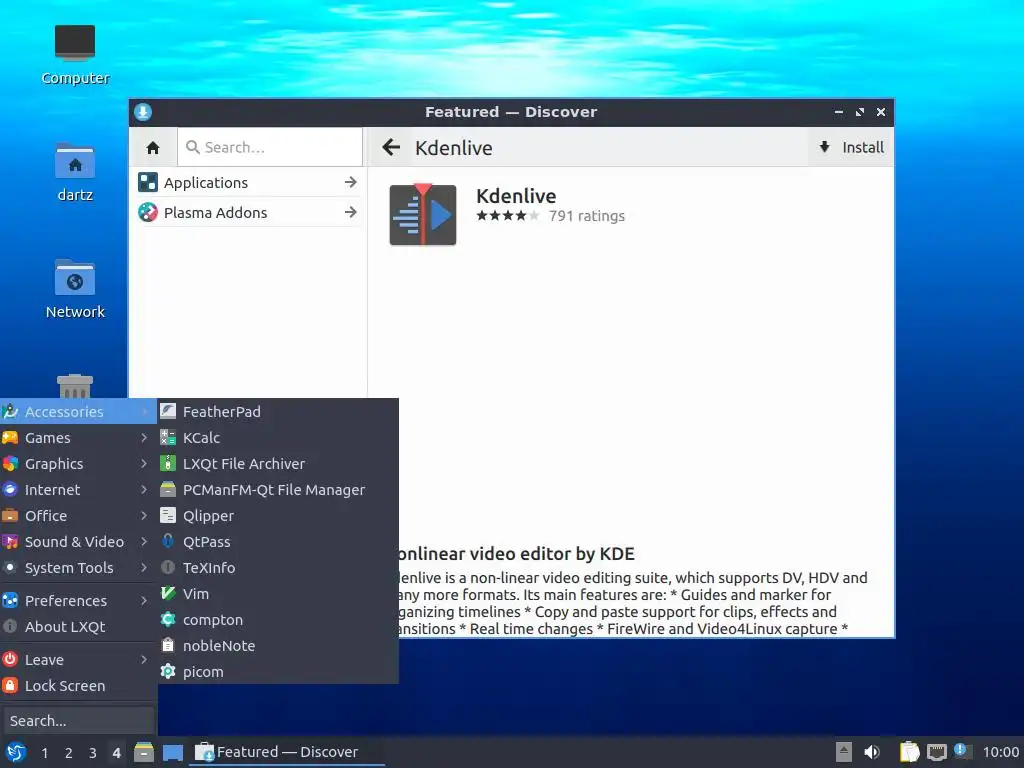Click the LXQt start menu button

pyautogui.click(x=16, y=752)
